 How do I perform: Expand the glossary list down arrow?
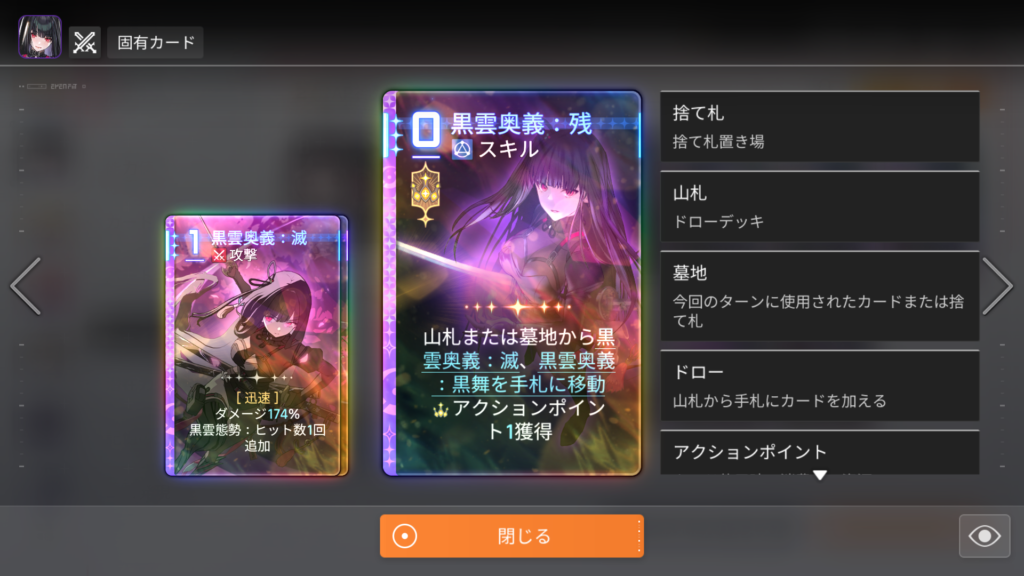coord(820,475)
